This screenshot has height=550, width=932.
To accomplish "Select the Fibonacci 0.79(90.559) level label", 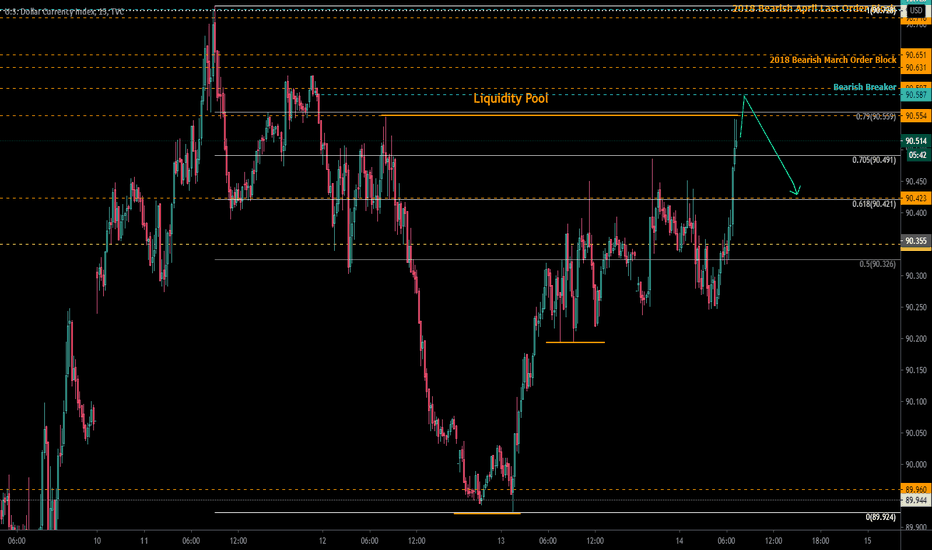I will click(x=876, y=117).
